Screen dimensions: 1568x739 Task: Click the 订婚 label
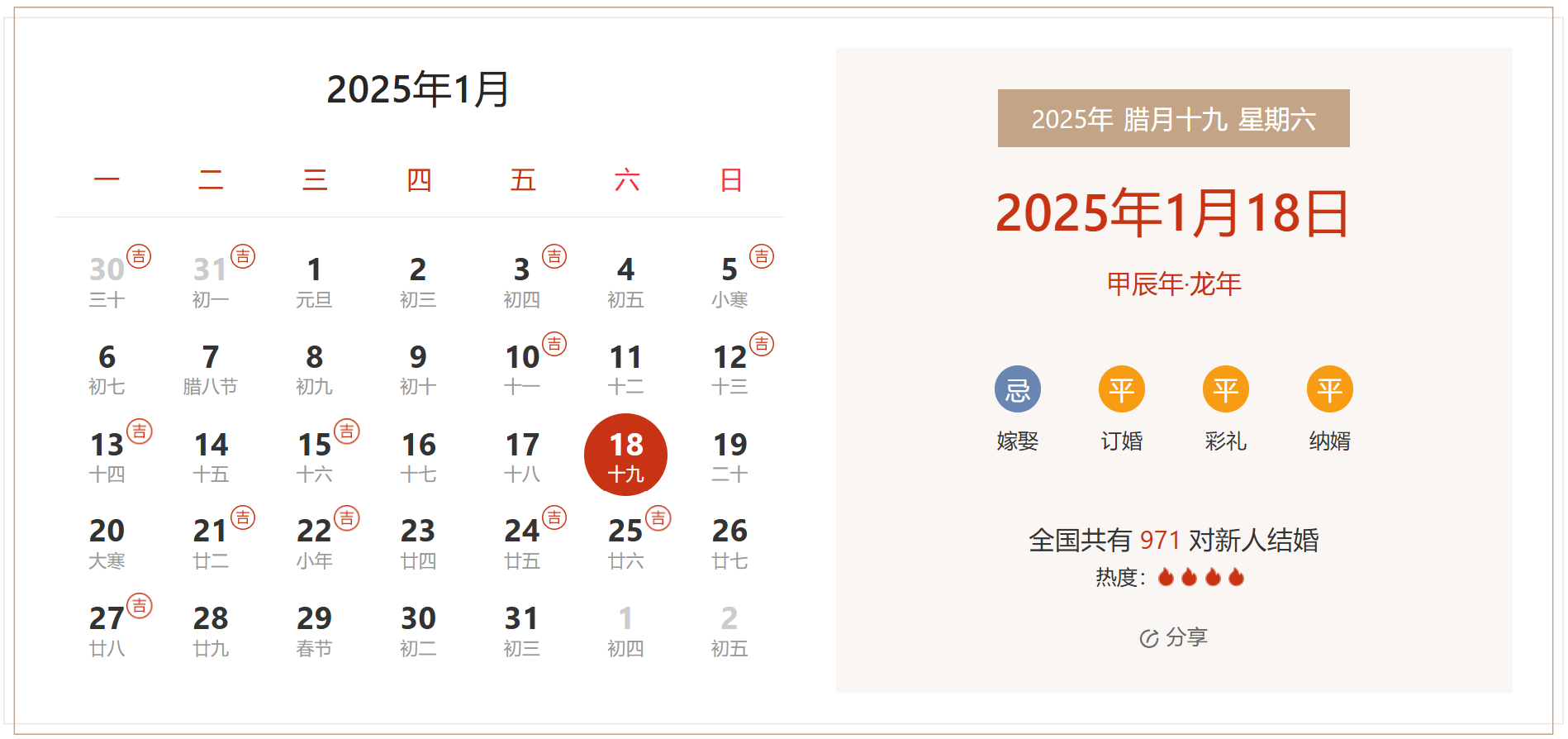[1122, 441]
